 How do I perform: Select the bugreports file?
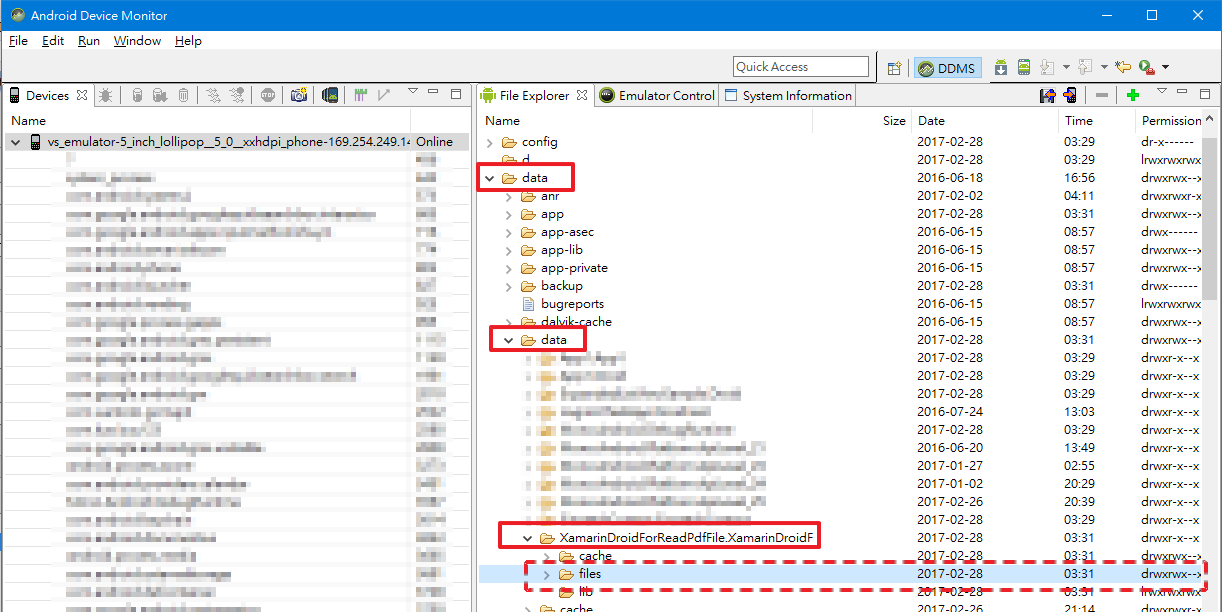click(572, 304)
